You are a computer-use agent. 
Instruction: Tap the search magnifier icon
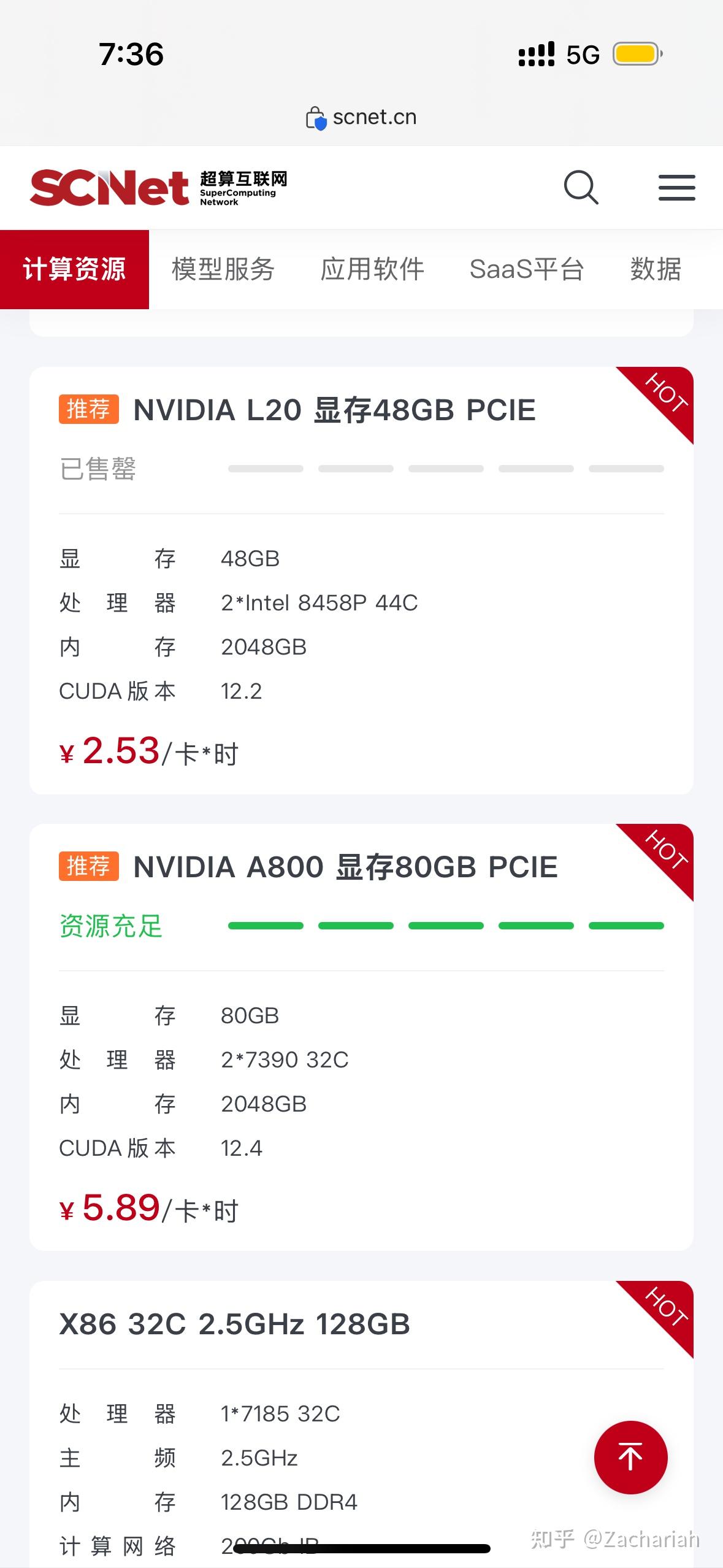click(581, 187)
